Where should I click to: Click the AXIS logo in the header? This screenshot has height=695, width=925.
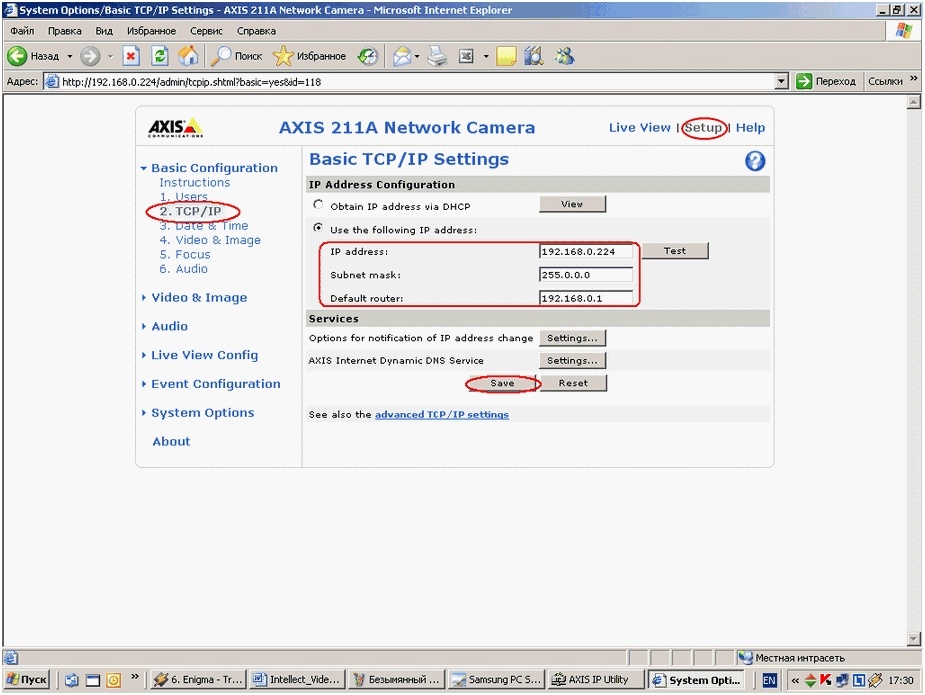(175, 128)
